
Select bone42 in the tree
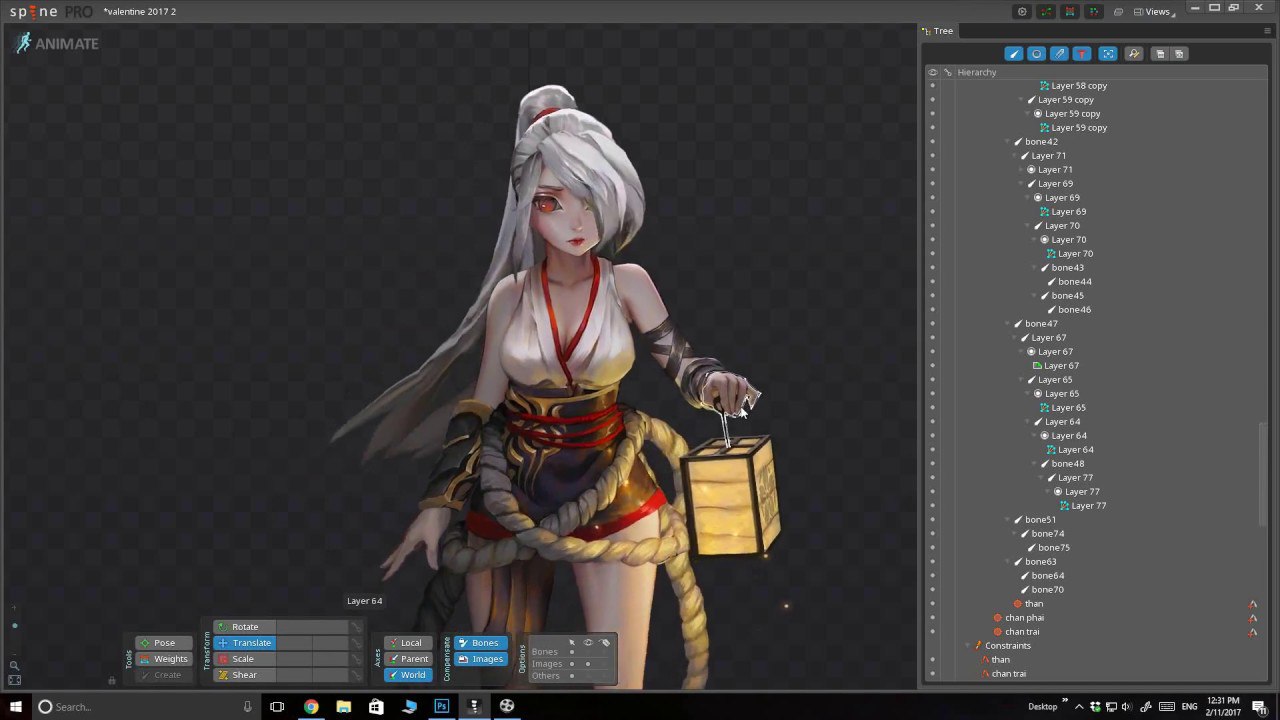pyautogui.click(x=1041, y=142)
